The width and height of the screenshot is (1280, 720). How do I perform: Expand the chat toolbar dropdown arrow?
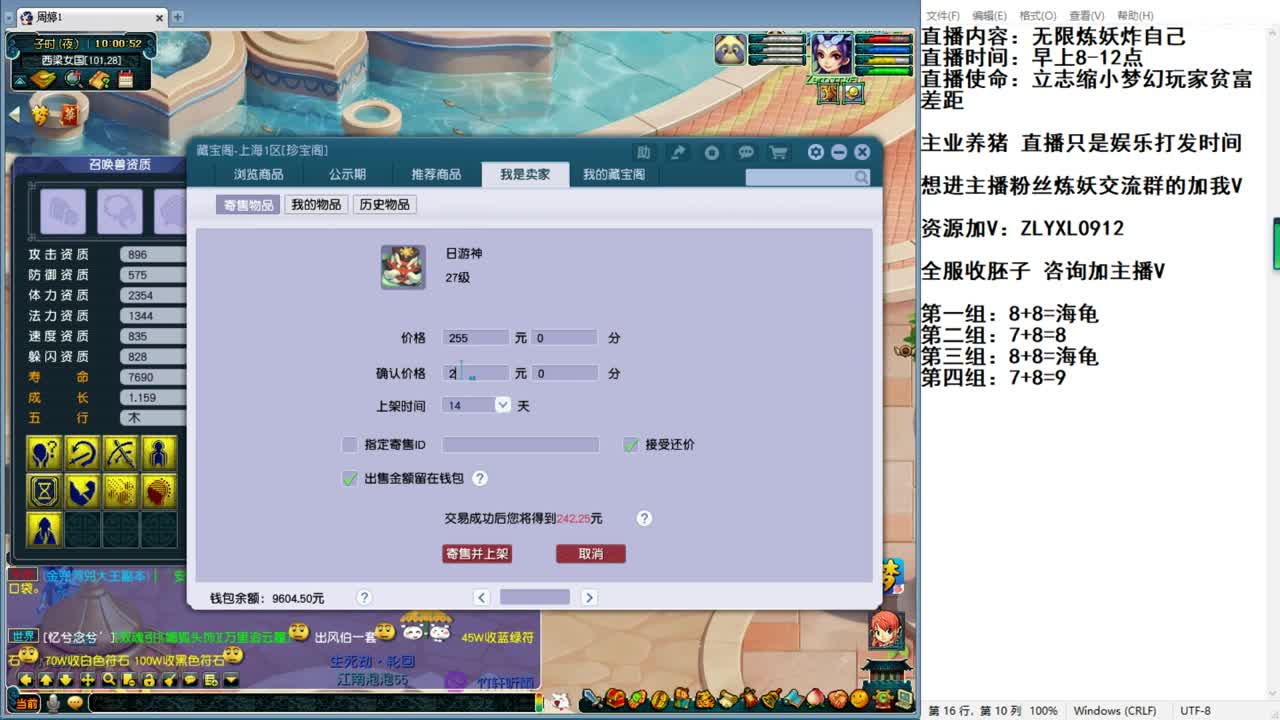coord(231,680)
